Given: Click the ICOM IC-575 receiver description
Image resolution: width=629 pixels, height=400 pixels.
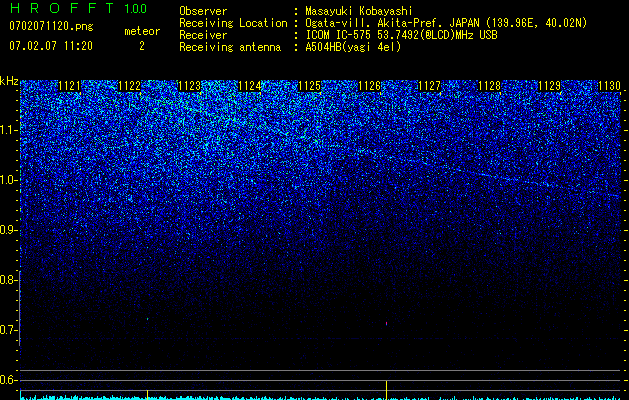Looking at the screenshot, I should click(x=401, y=35).
